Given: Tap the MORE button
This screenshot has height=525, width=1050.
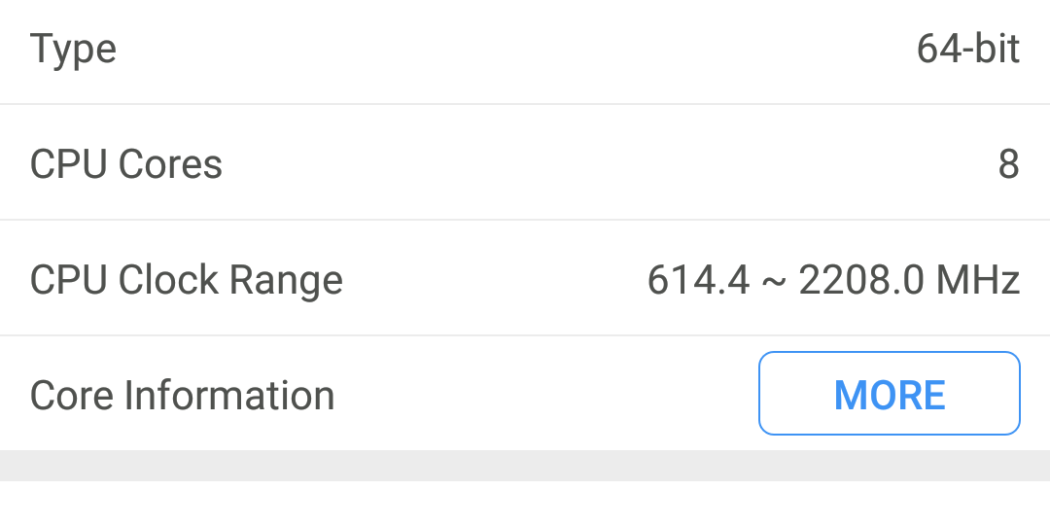Looking at the screenshot, I should (889, 394).
